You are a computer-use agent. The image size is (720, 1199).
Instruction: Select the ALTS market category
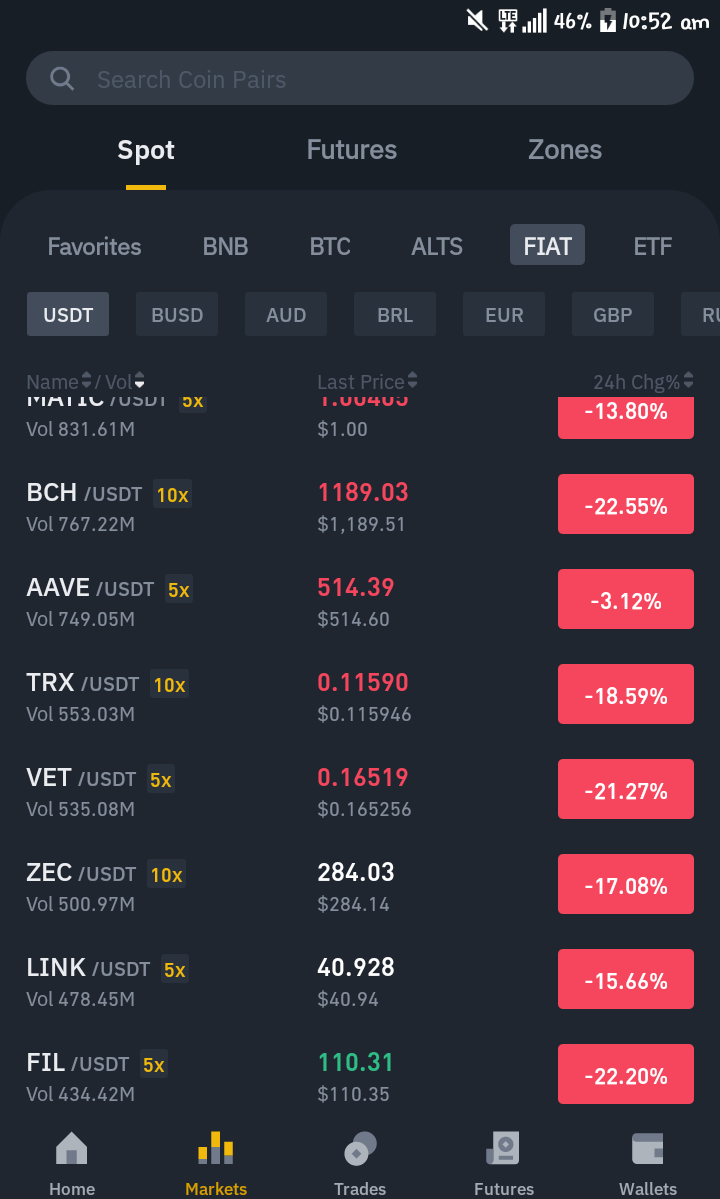point(437,246)
